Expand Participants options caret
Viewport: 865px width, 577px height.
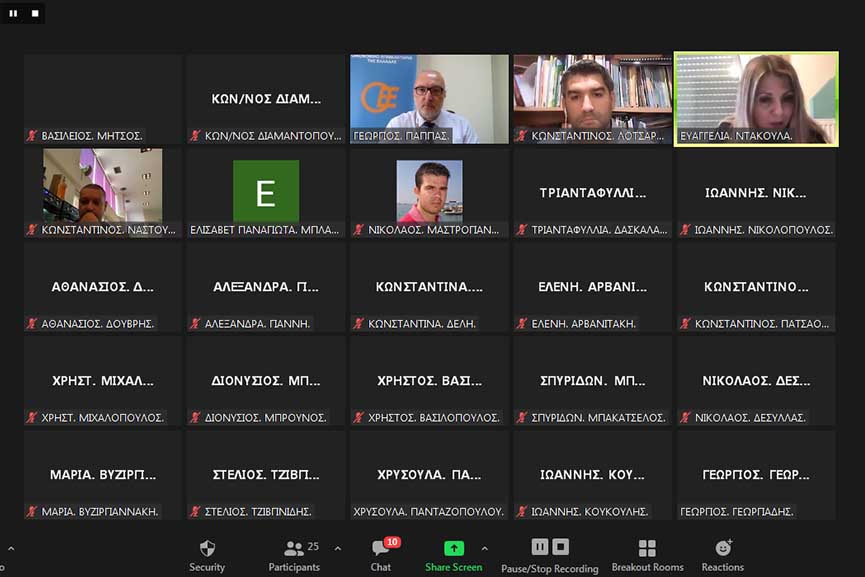point(338,549)
